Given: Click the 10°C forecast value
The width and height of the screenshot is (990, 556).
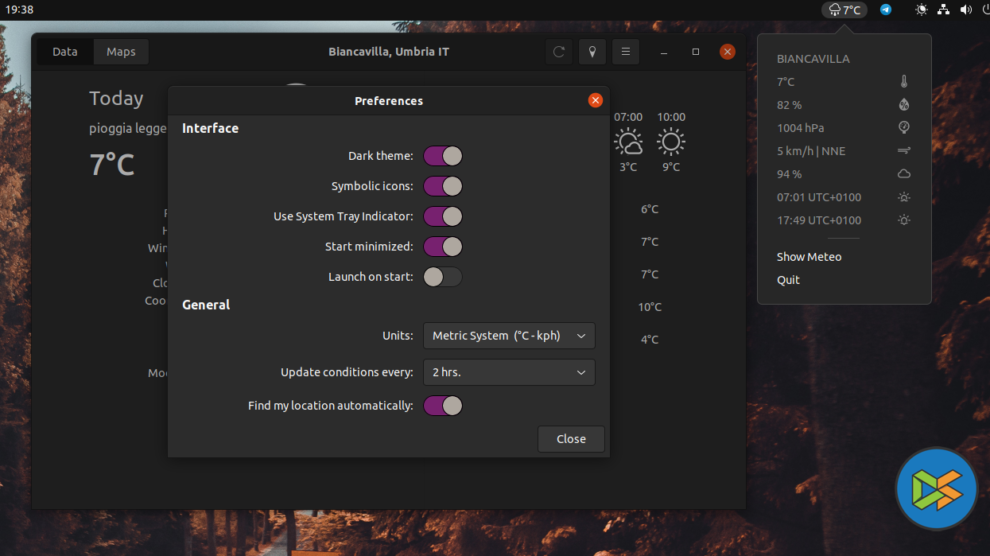Looking at the screenshot, I should pos(650,307).
